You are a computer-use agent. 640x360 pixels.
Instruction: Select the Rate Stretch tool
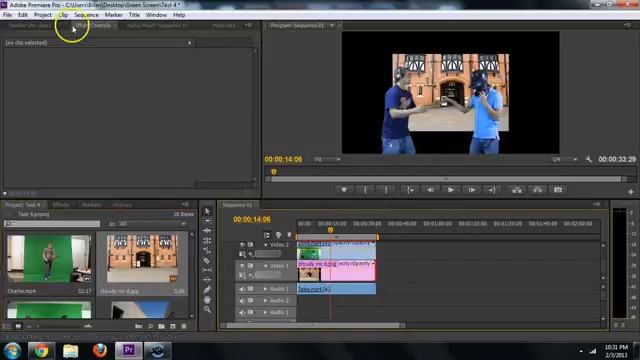(x=207, y=250)
